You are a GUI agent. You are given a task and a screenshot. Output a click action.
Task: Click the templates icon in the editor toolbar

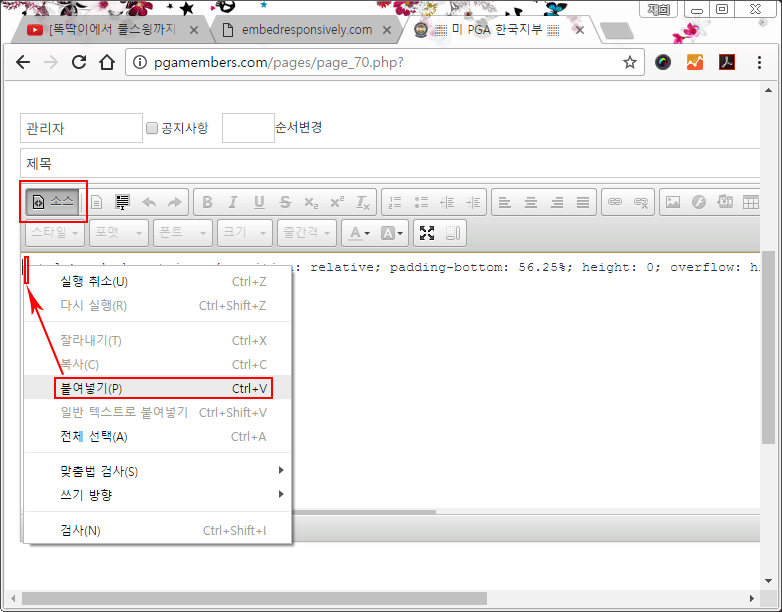(122, 202)
